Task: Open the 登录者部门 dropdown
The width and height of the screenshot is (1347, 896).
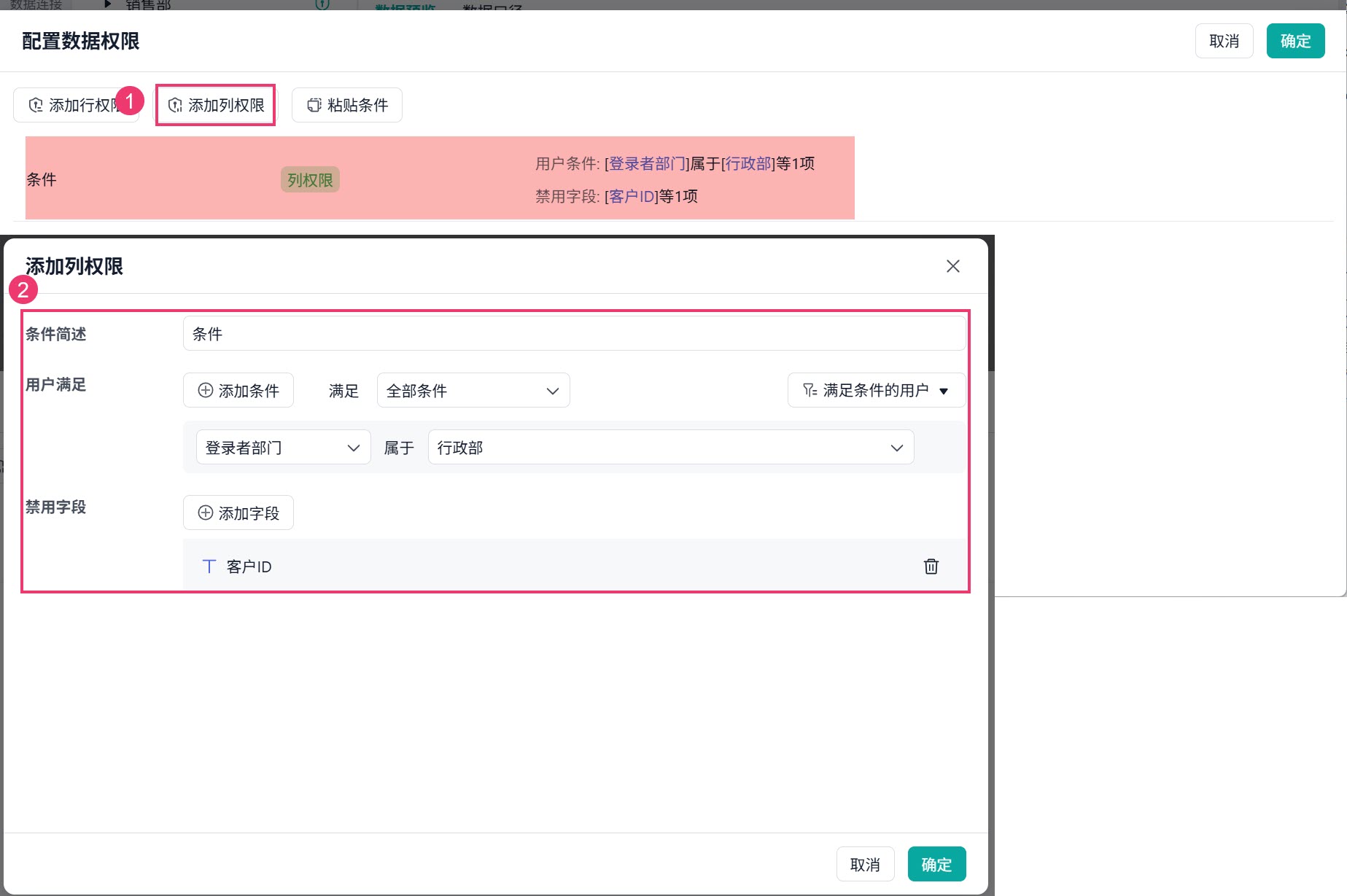Action: point(283,447)
